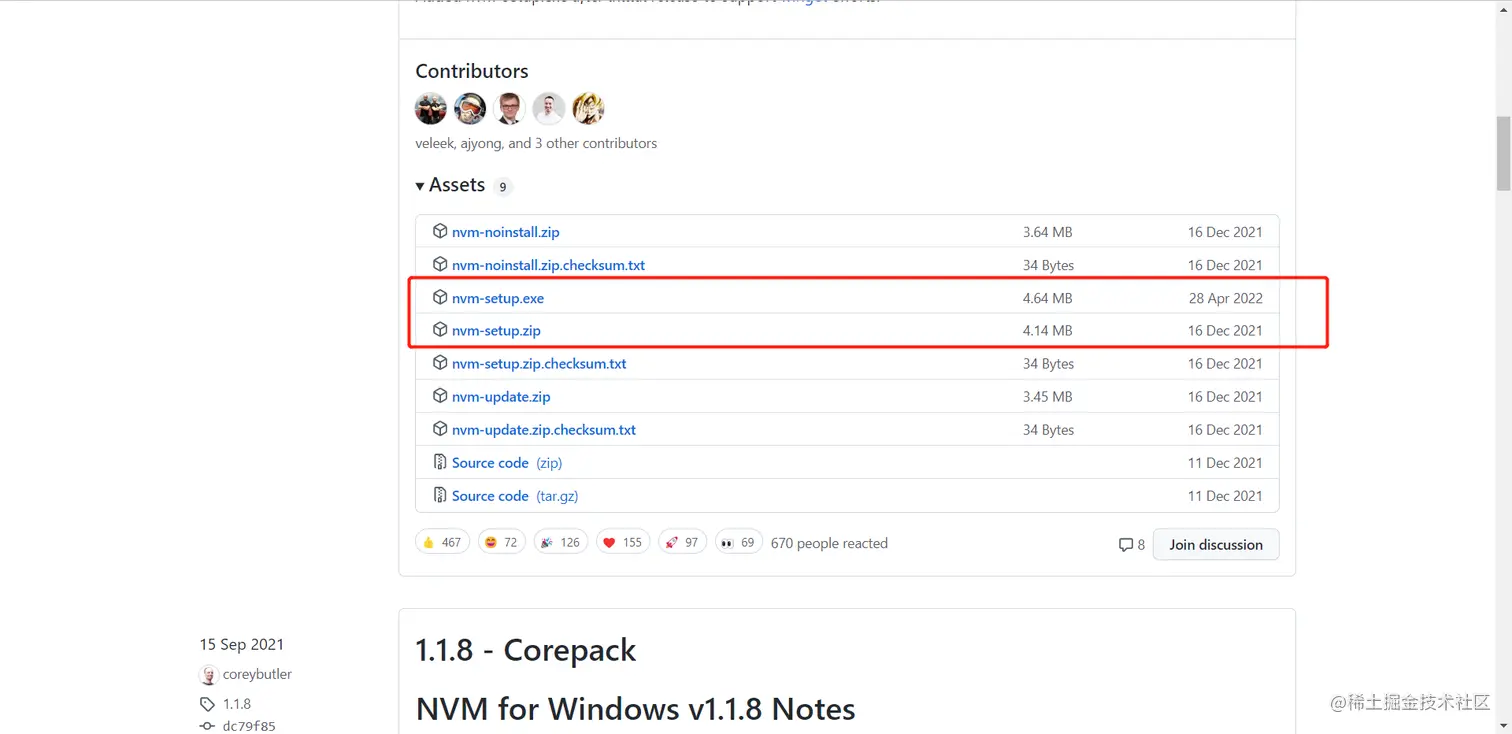Image resolution: width=1512 pixels, height=734 pixels.
Task: Click the Join discussion button
Action: 1216,544
